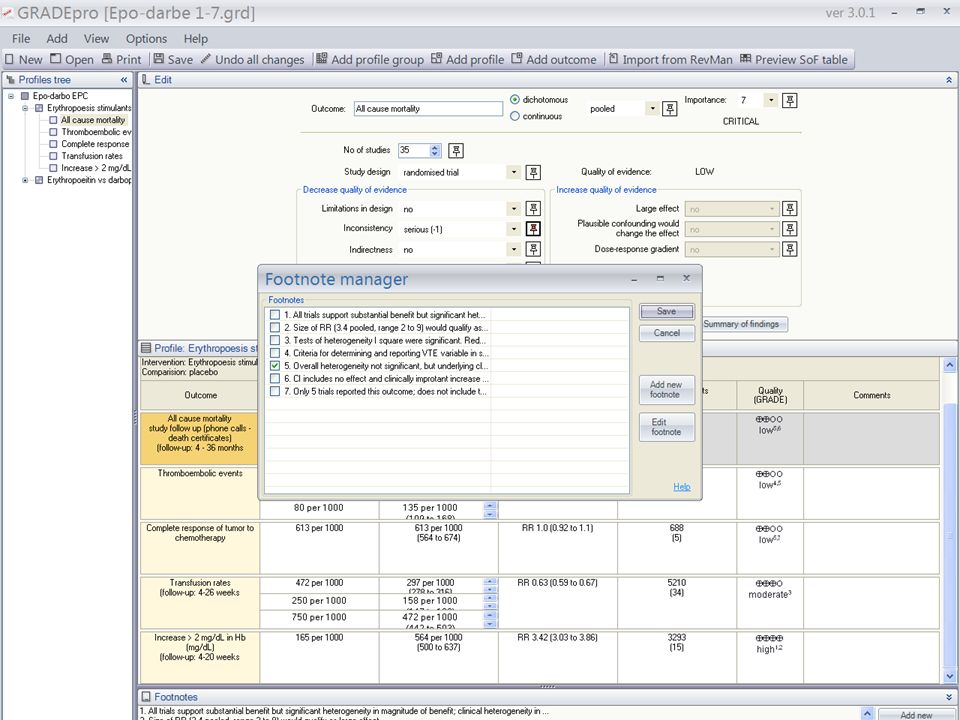
Task: Click footnote pin for Dose-response gradient
Action: point(790,249)
